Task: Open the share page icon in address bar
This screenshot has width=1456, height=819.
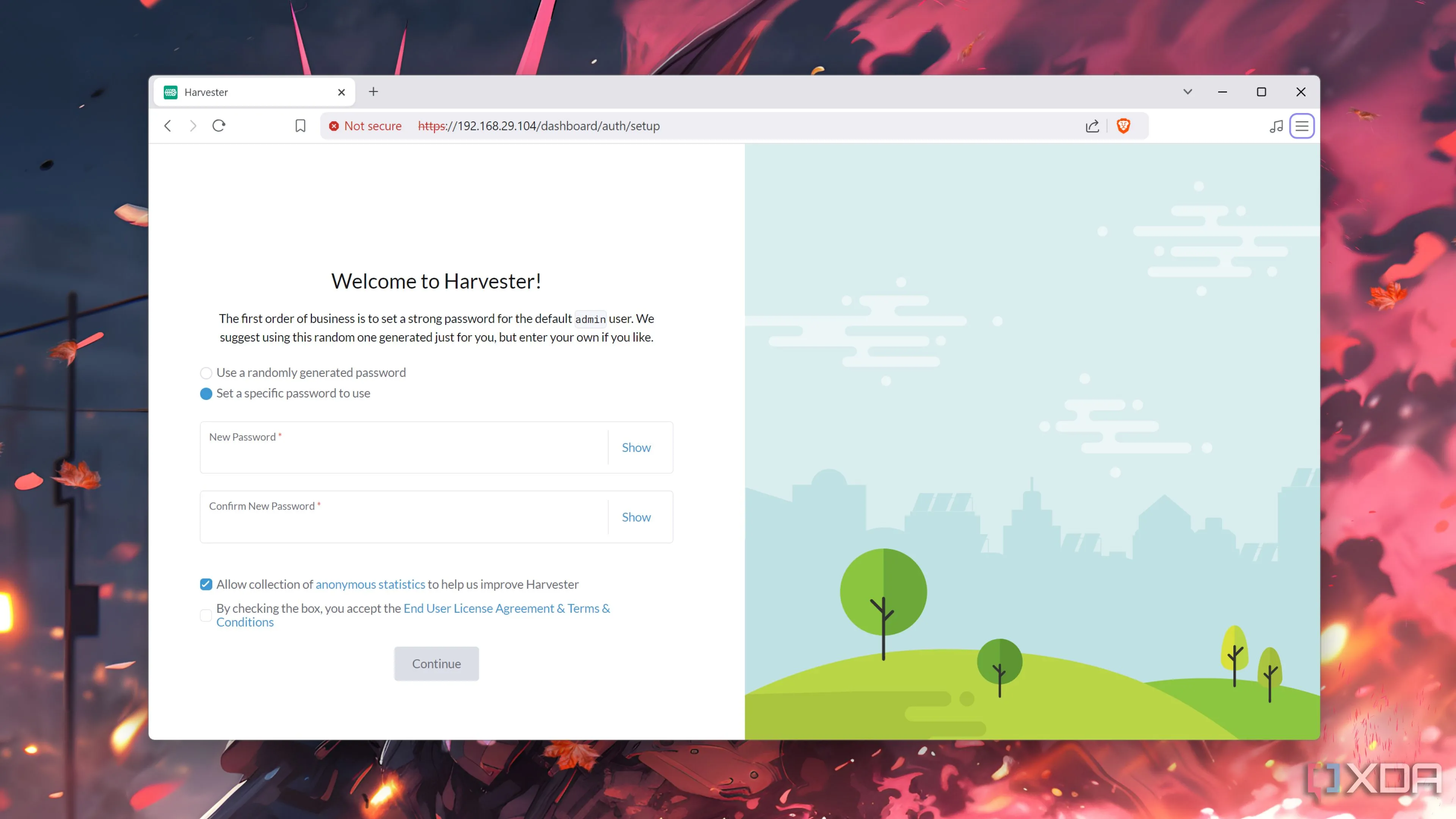Action: tap(1092, 126)
